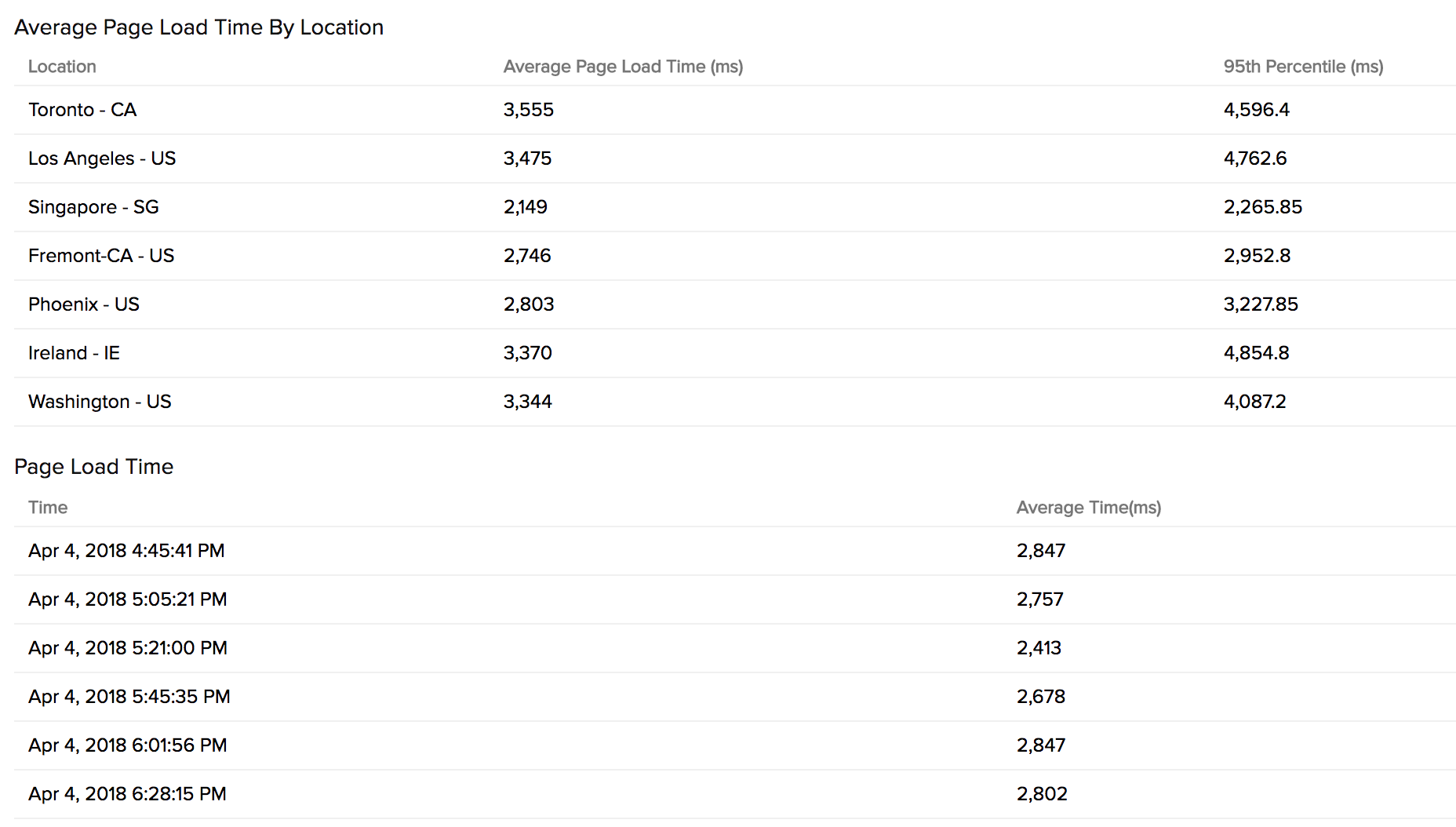The height and width of the screenshot is (827, 1456).
Task: Click the Time column header
Action: [x=48, y=508]
